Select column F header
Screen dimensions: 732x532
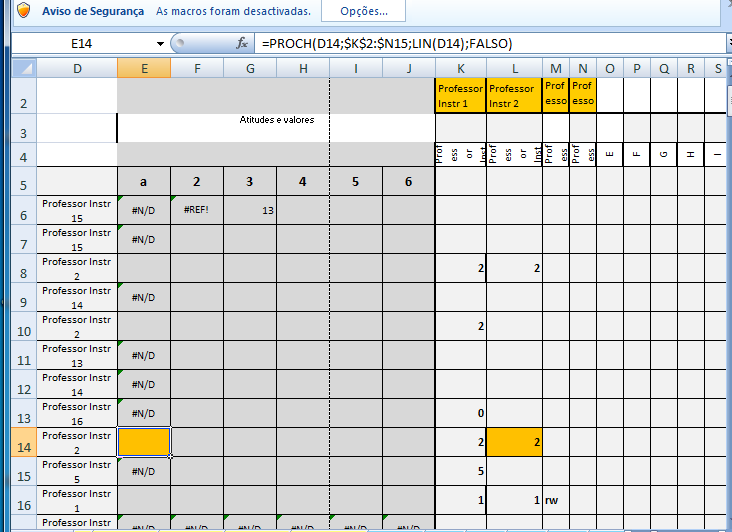coord(197,69)
